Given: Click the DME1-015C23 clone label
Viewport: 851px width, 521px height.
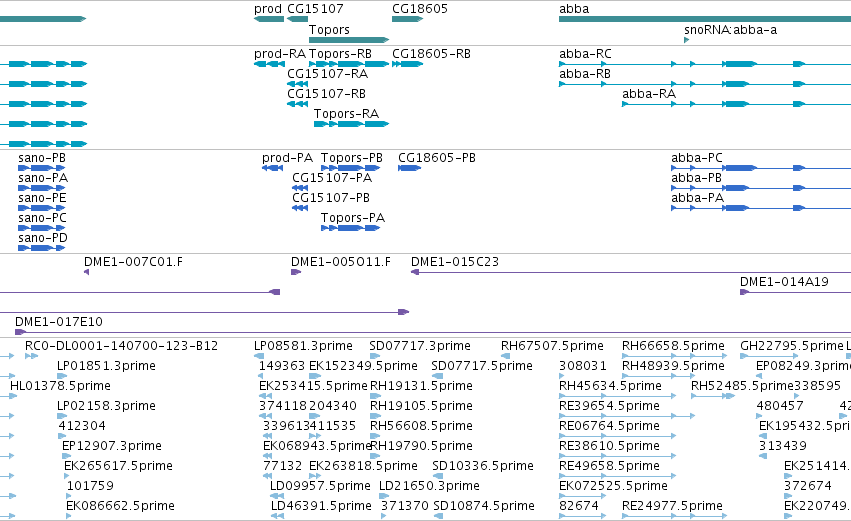Looking at the screenshot, I should [455, 262].
